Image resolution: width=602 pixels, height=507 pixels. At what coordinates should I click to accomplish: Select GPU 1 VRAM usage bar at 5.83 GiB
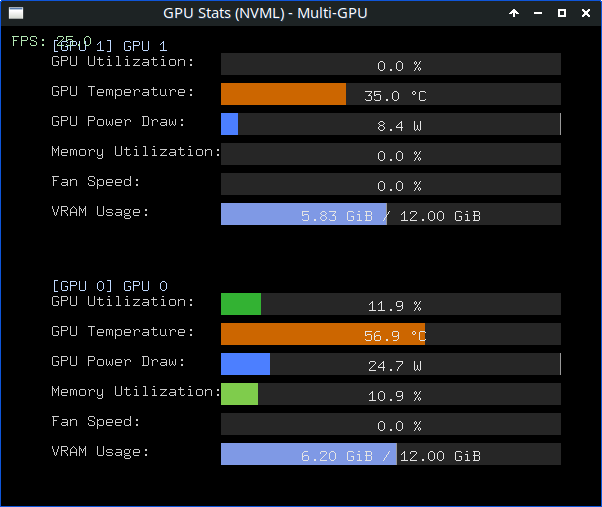click(390, 214)
